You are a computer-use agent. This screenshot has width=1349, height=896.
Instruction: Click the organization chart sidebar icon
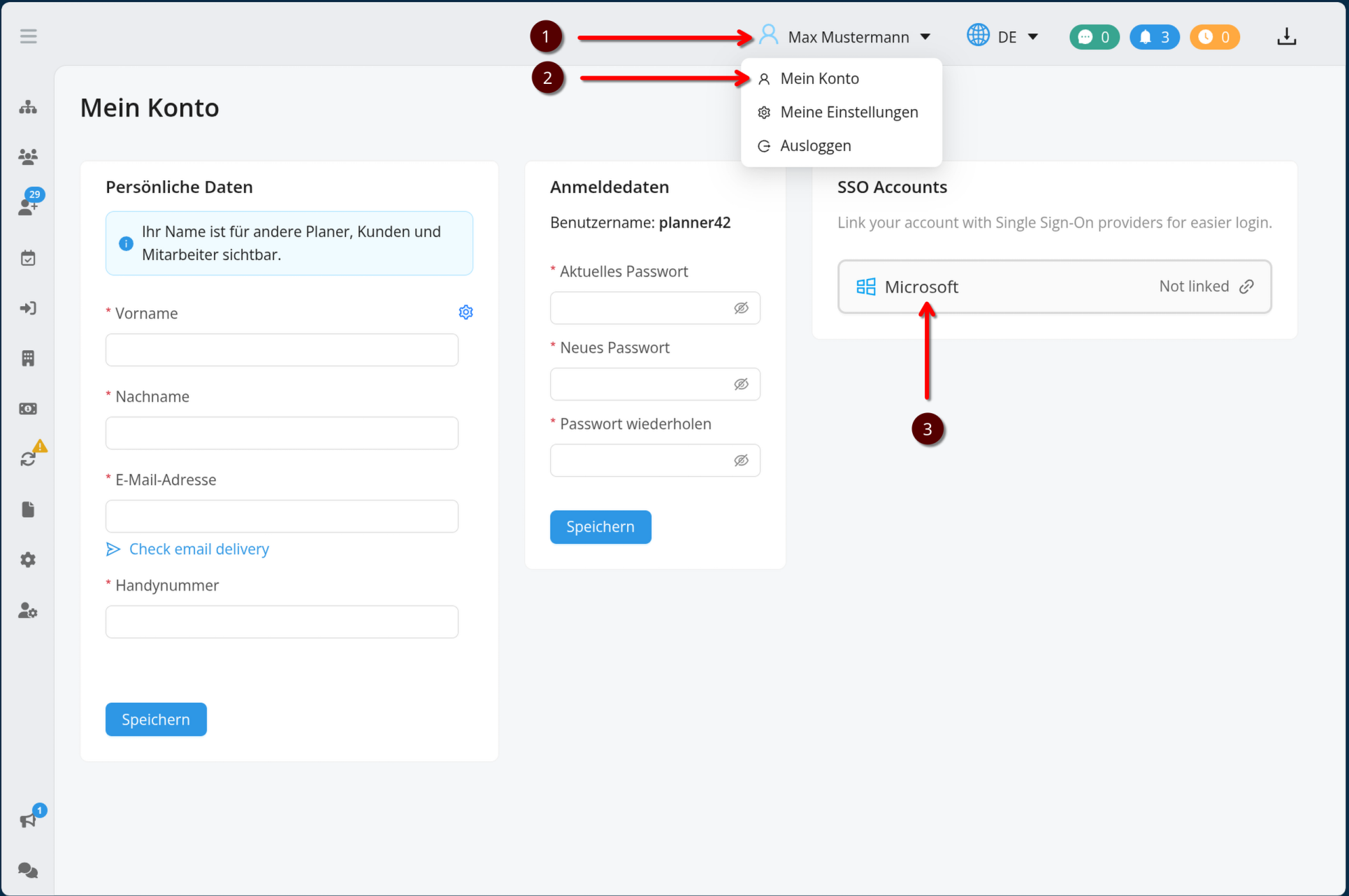(x=28, y=107)
